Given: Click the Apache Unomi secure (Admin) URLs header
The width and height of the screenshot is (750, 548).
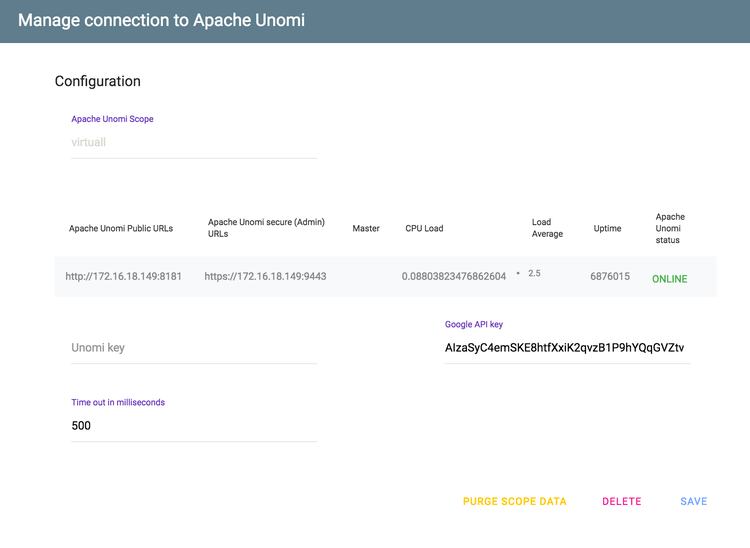Looking at the screenshot, I should (266, 228).
